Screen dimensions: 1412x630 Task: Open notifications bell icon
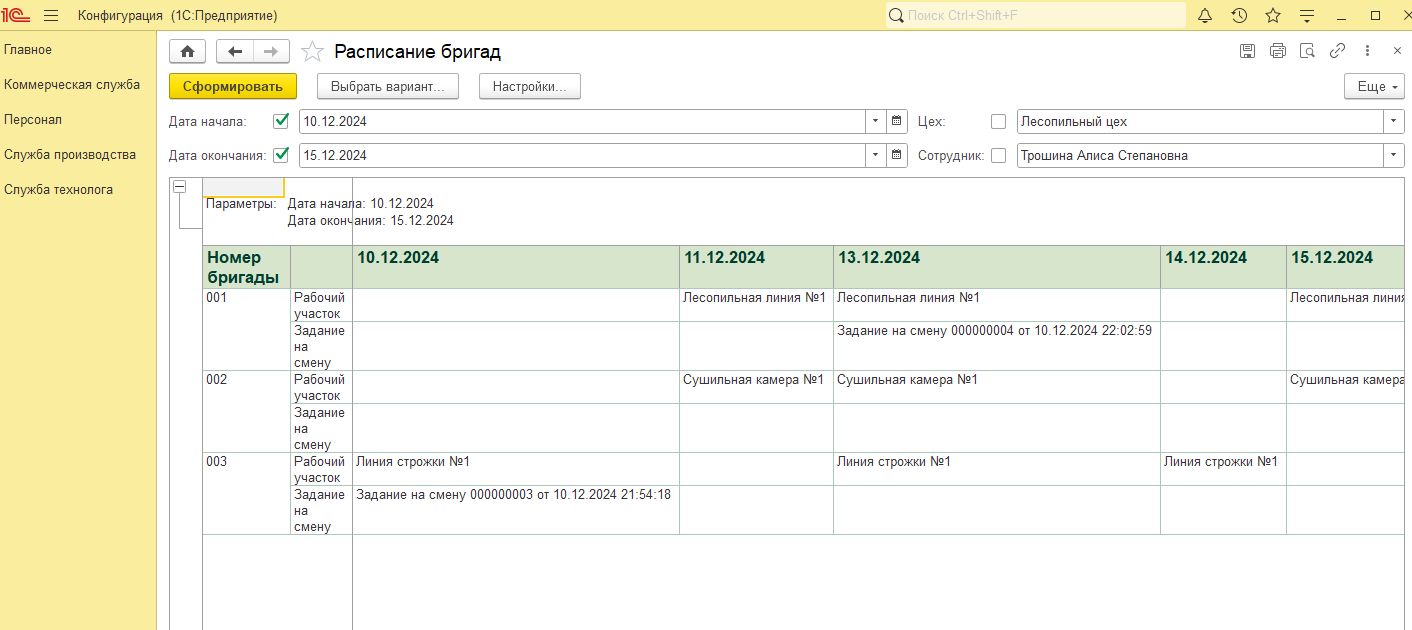[x=1205, y=16]
